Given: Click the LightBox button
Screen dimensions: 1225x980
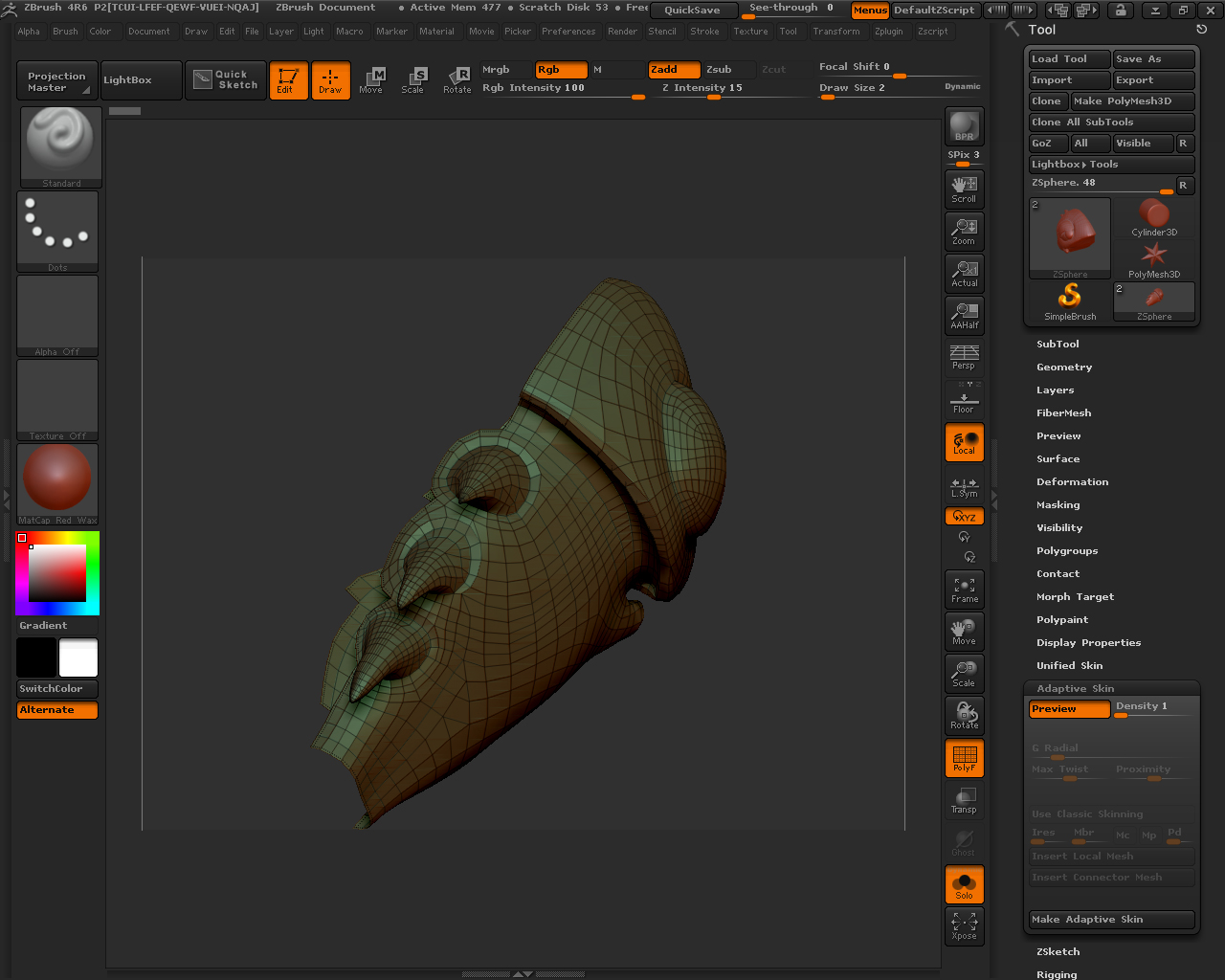Looking at the screenshot, I should click(x=141, y=80).
